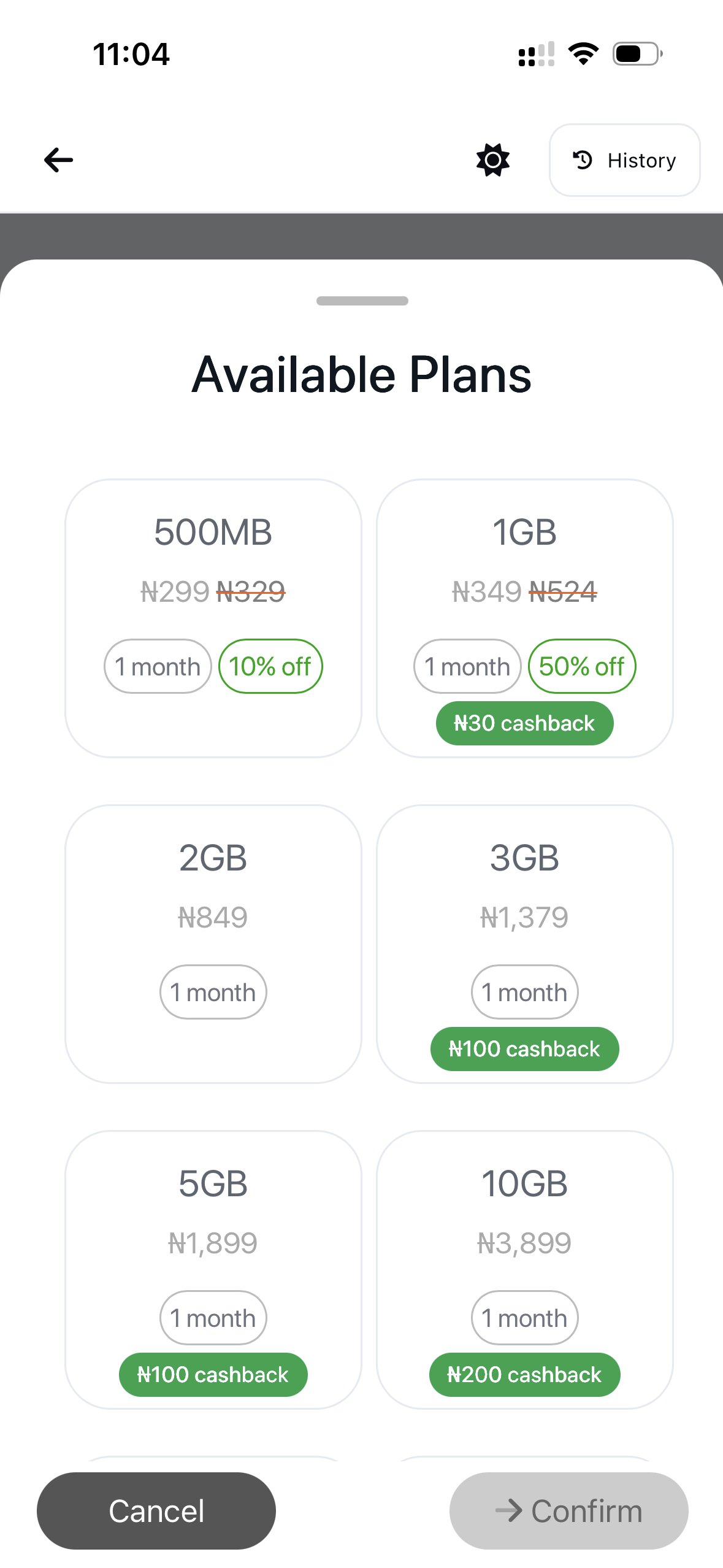Open the History button
This screenshot has height=1568, width=723.
click(x=624, y=160)
